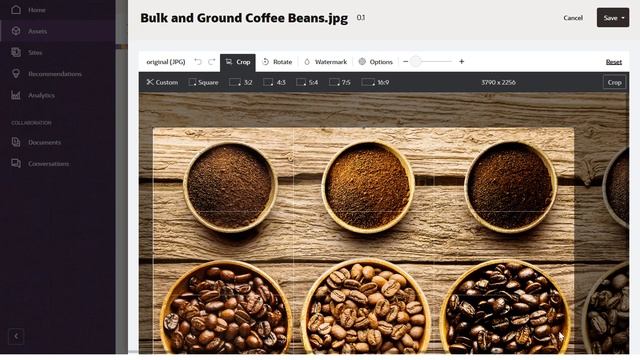The image size is (640, 360).
Task: Click the original (JPG) rendition label
Action: pyautogui.click(x=166, y=62)
